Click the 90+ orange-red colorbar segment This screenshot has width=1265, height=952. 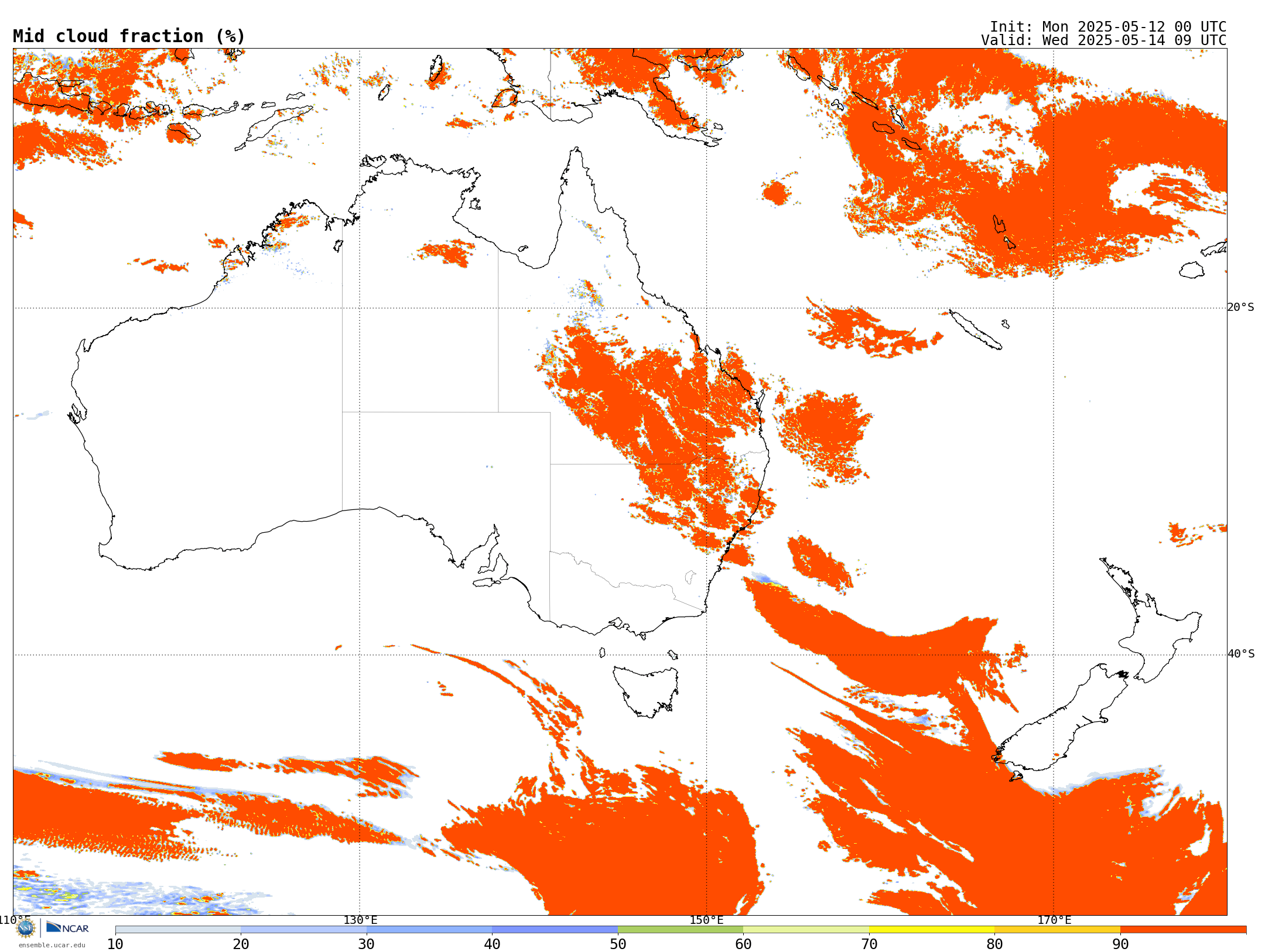[x=1183, y=930]
